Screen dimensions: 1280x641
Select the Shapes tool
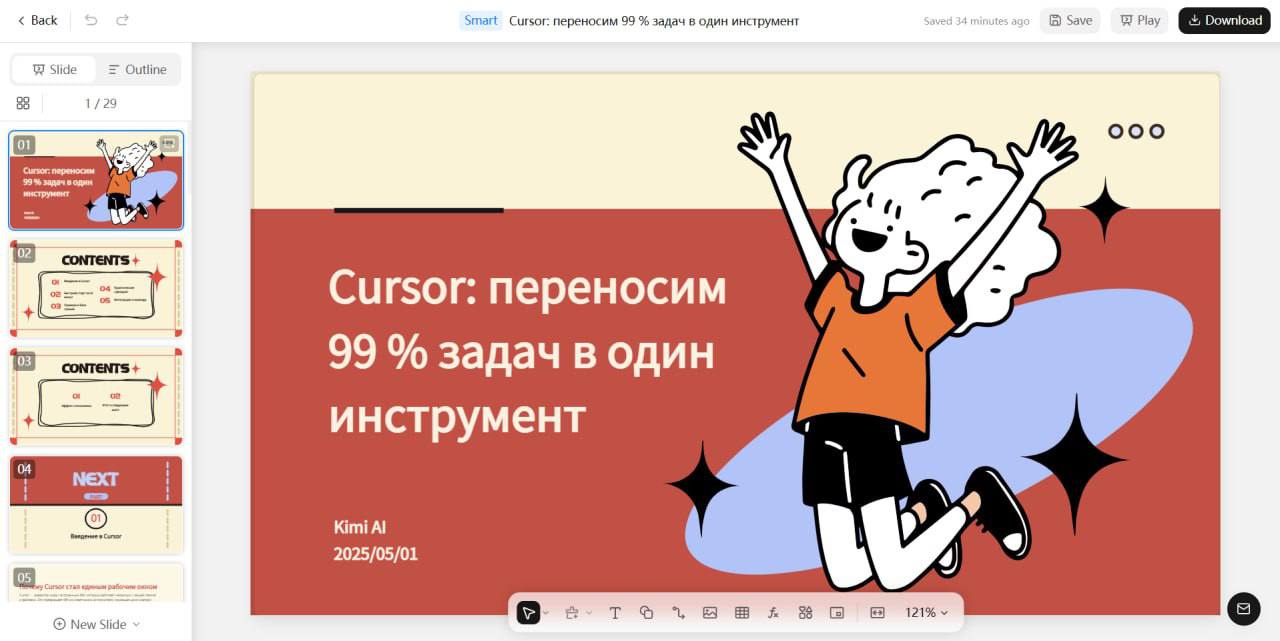pyautogui.click(x=646, y=612)
